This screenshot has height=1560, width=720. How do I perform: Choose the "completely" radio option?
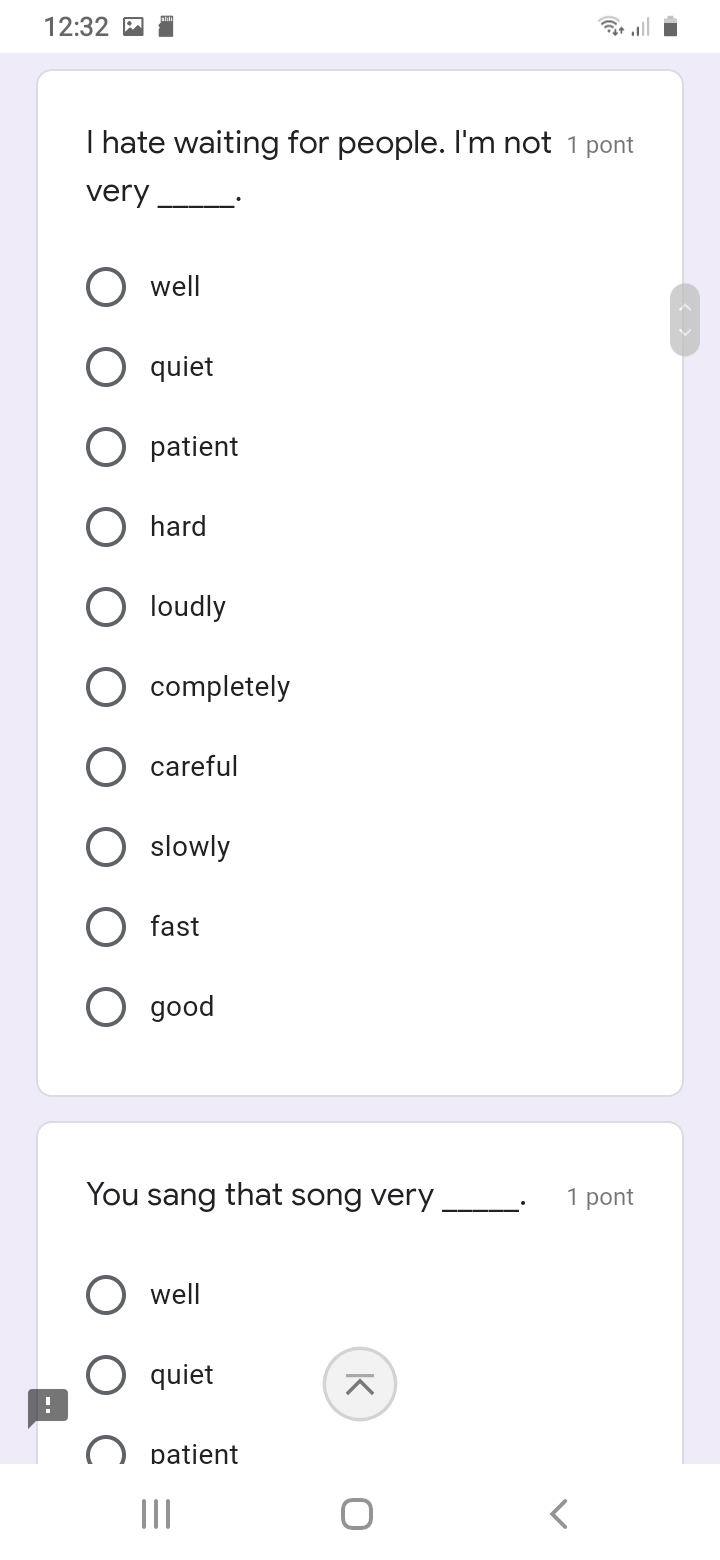106,687
